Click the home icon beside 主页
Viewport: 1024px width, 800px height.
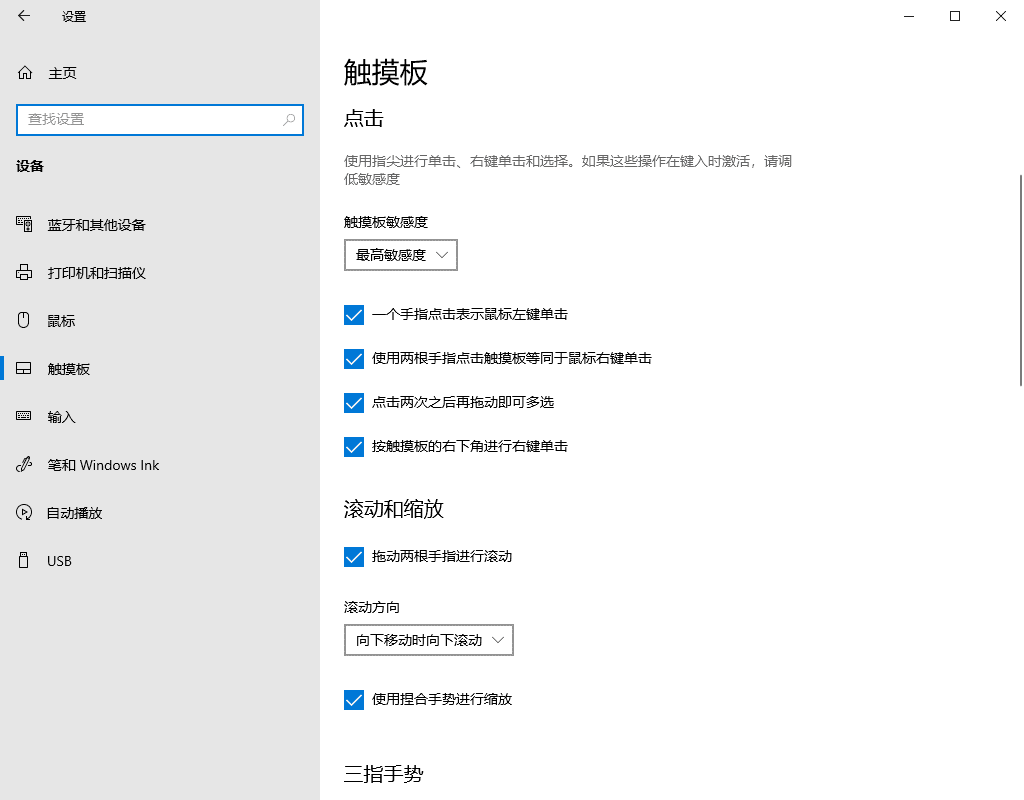coord(25,72)
